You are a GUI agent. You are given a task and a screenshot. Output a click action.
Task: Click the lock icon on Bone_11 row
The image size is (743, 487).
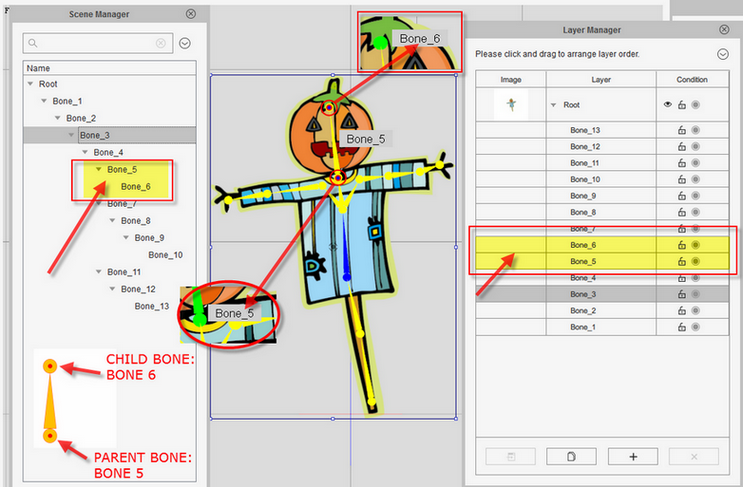point(681,163)
